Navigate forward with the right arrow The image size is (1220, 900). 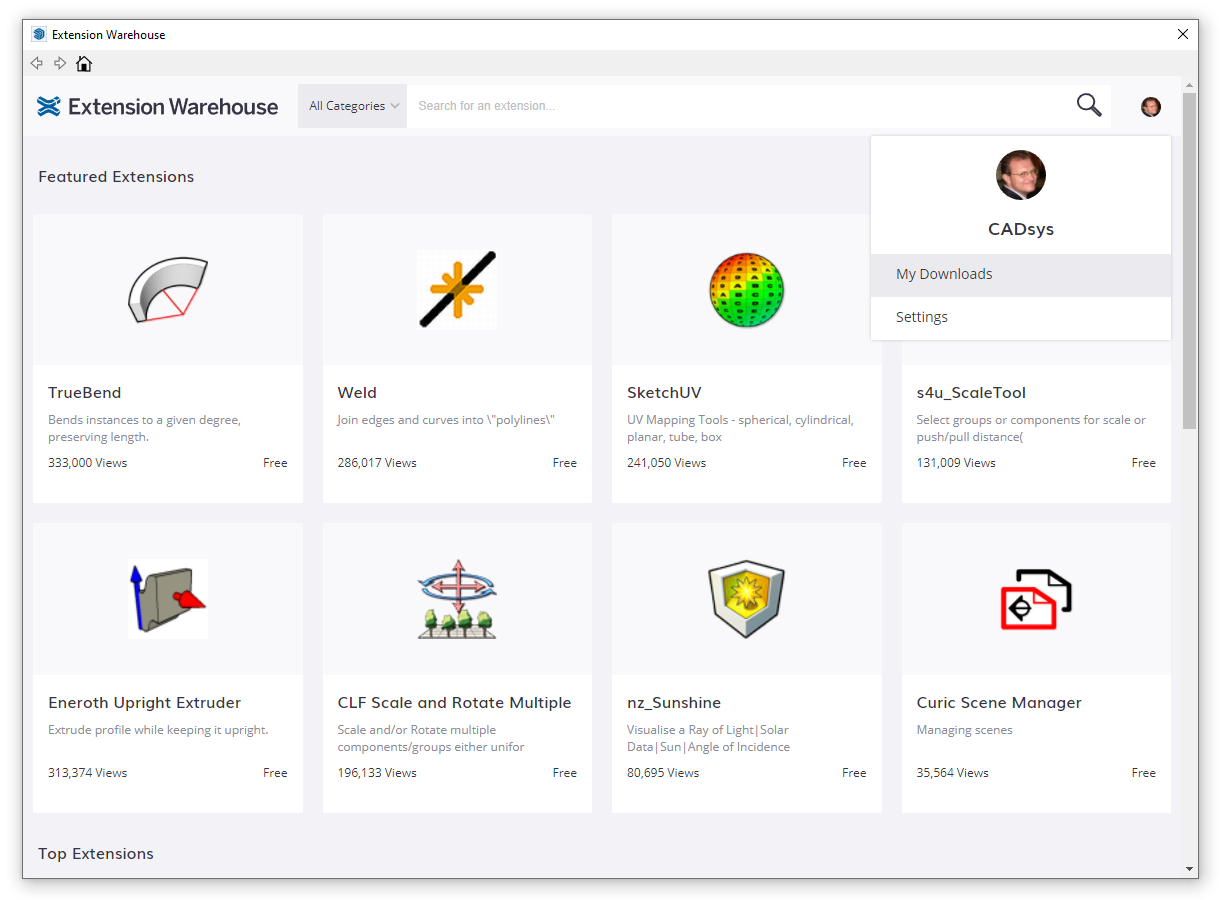click(60, 64)
